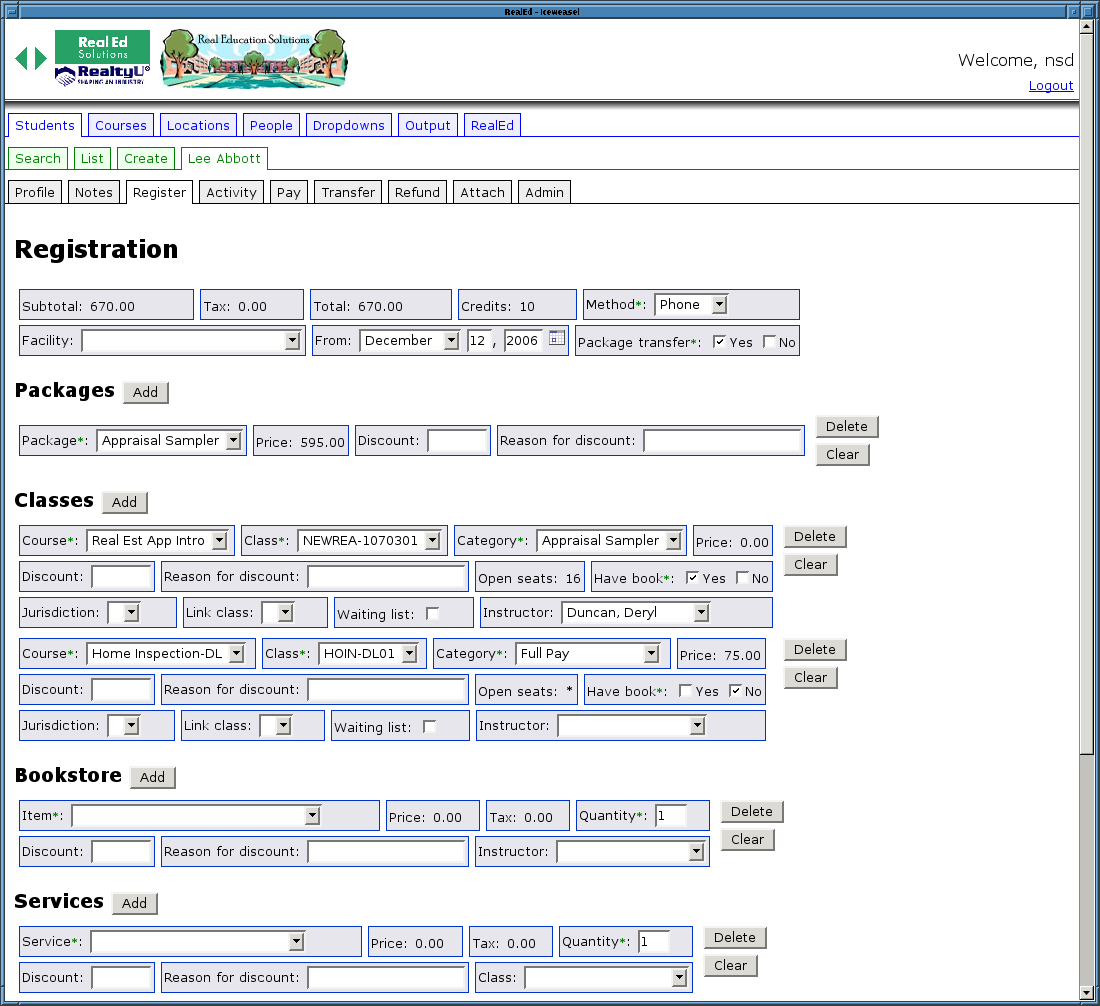Click Delete for the Bookstore item
The width and height of the screenshot is (1100, 1006).
(752, 811)
